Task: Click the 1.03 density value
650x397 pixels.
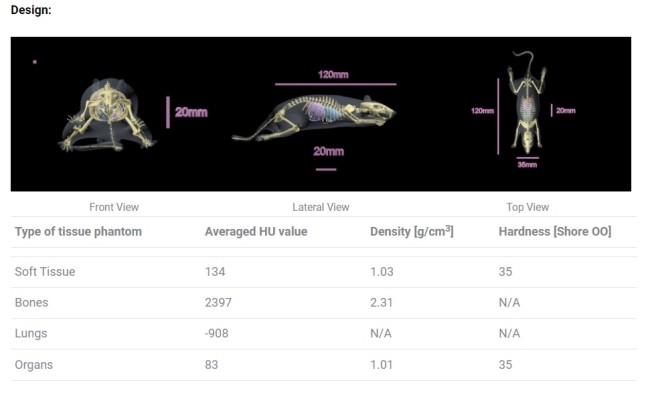Action: pos(382,271)
